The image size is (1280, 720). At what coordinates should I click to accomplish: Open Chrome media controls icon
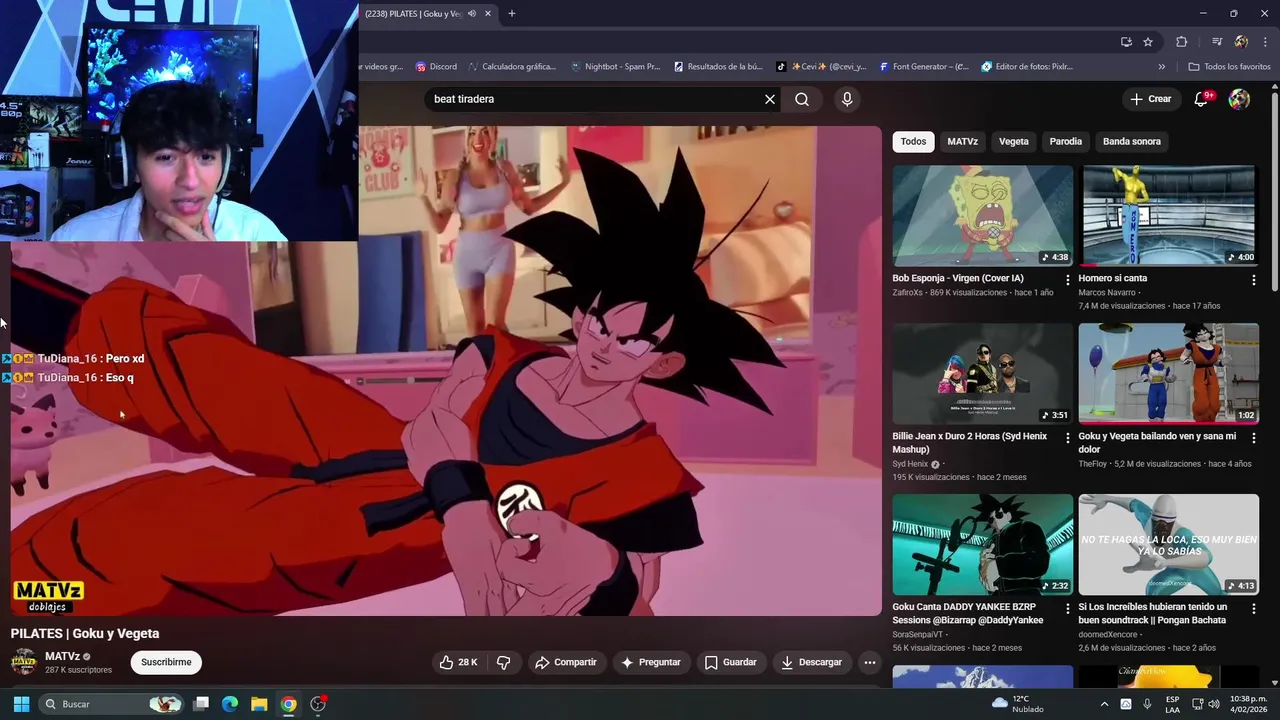[1217, 42]
